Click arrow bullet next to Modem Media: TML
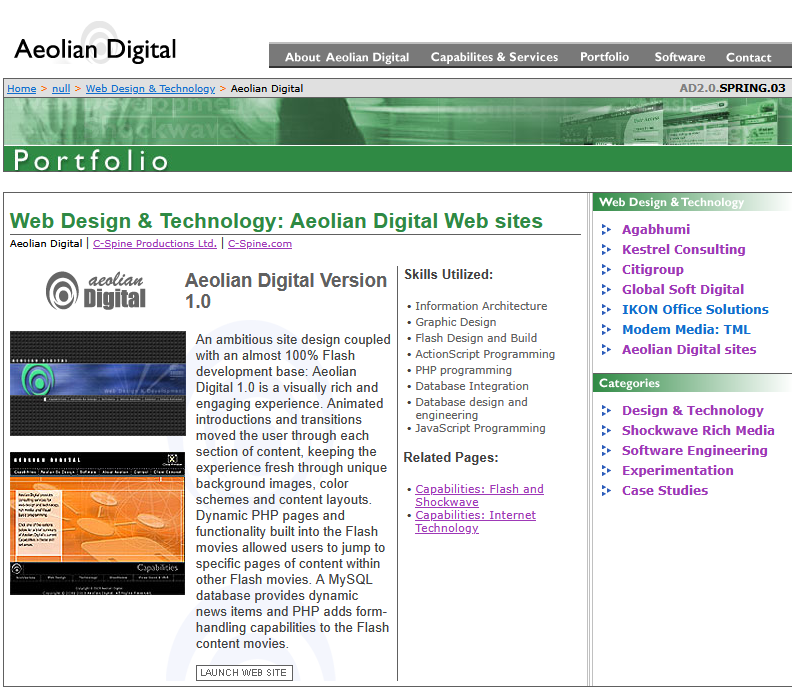The width and height of the screenshot is (792, 696). [x=607, y=330]
